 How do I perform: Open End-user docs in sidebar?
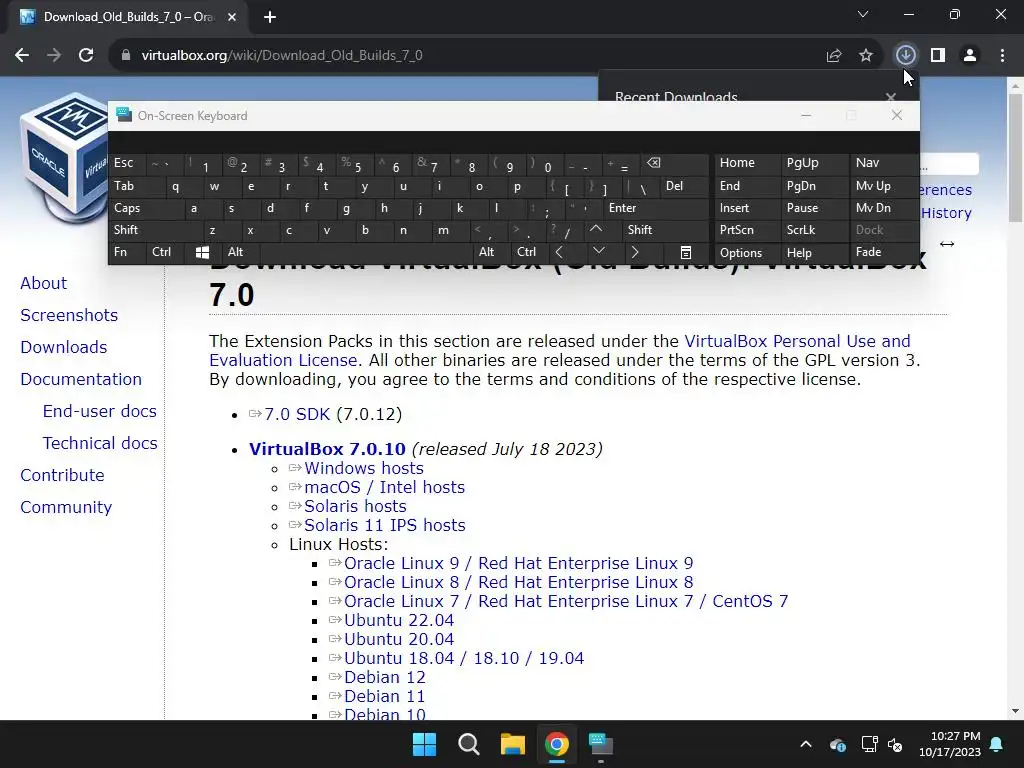coord(100,411)
